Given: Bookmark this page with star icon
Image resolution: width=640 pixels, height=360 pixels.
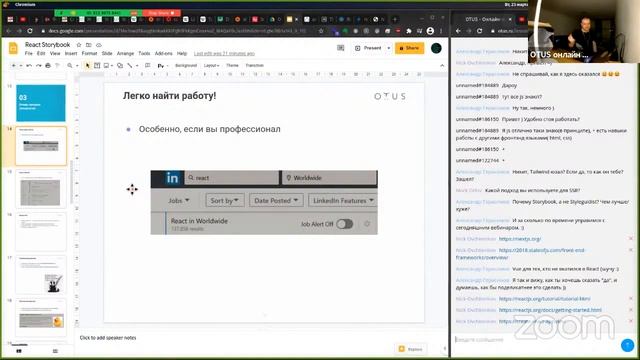Looking at the screenshot, I should (321, 31).
